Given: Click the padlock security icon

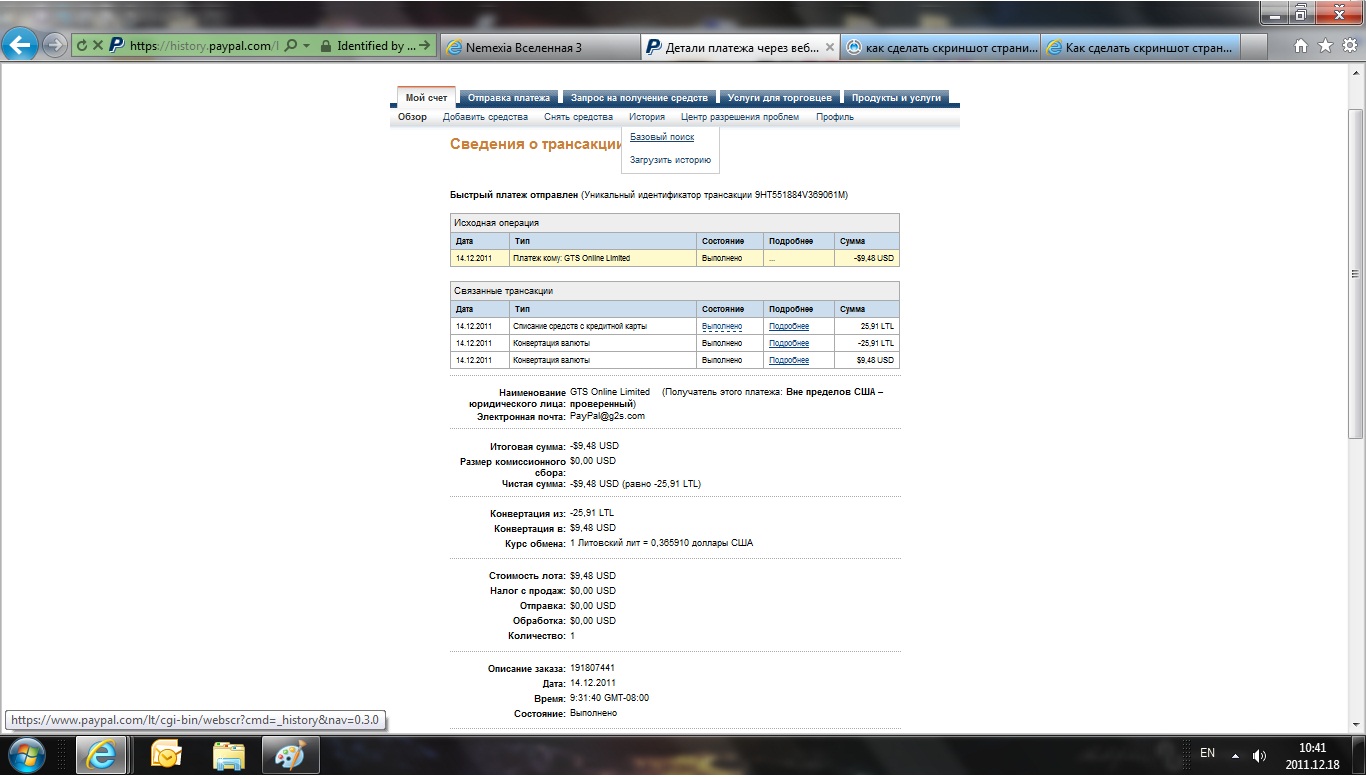Looking at the screenshot, I should point(326,46).
